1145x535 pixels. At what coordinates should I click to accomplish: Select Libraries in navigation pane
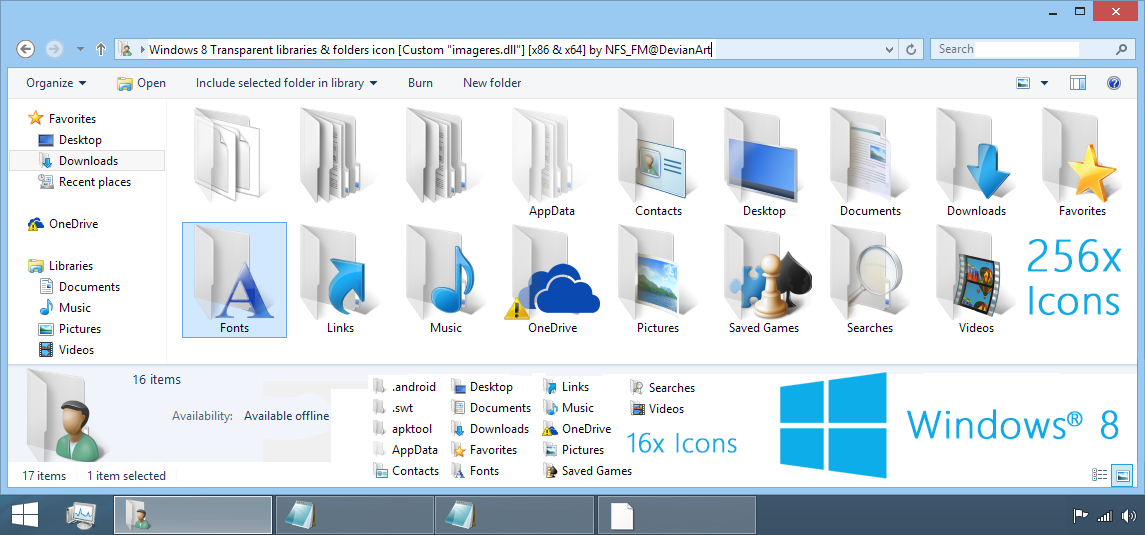point(61,266)
